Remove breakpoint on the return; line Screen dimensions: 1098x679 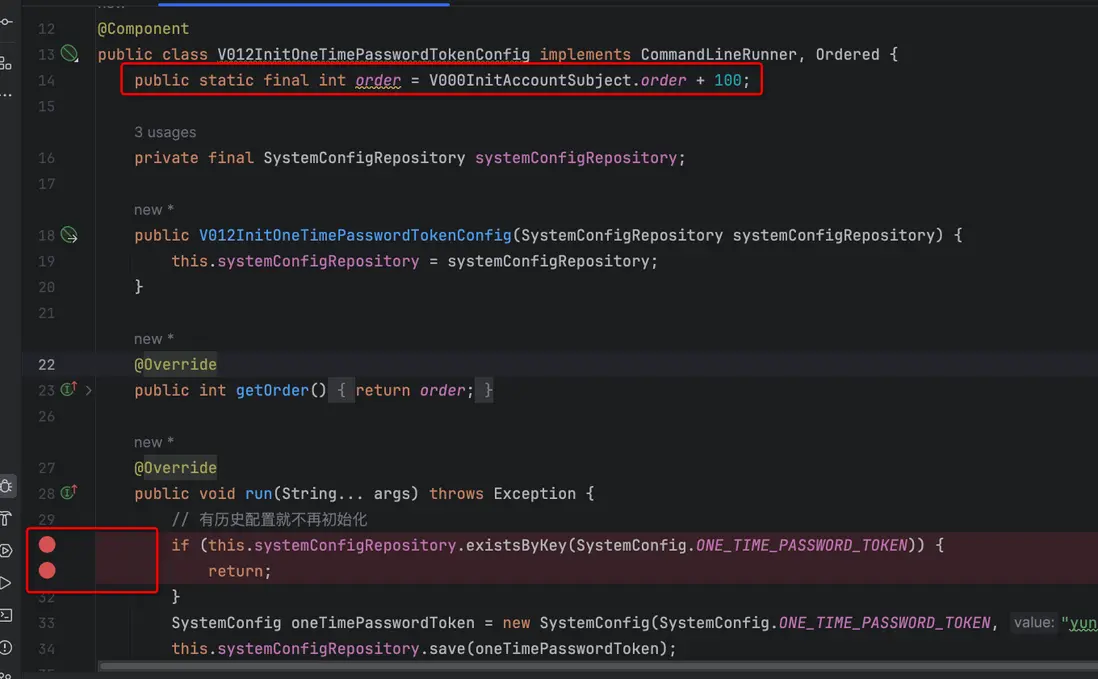(x=47, y=570)
